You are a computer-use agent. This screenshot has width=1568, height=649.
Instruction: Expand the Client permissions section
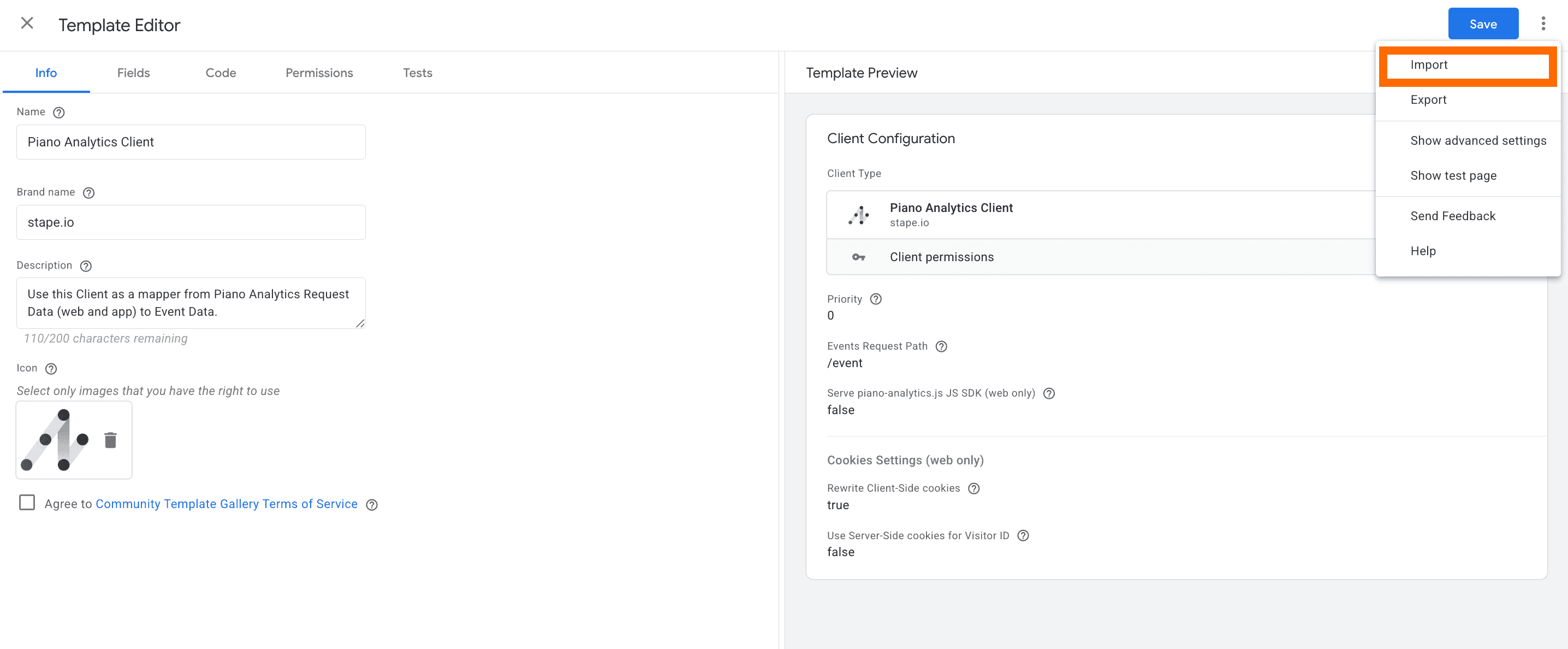pos(941,257)
